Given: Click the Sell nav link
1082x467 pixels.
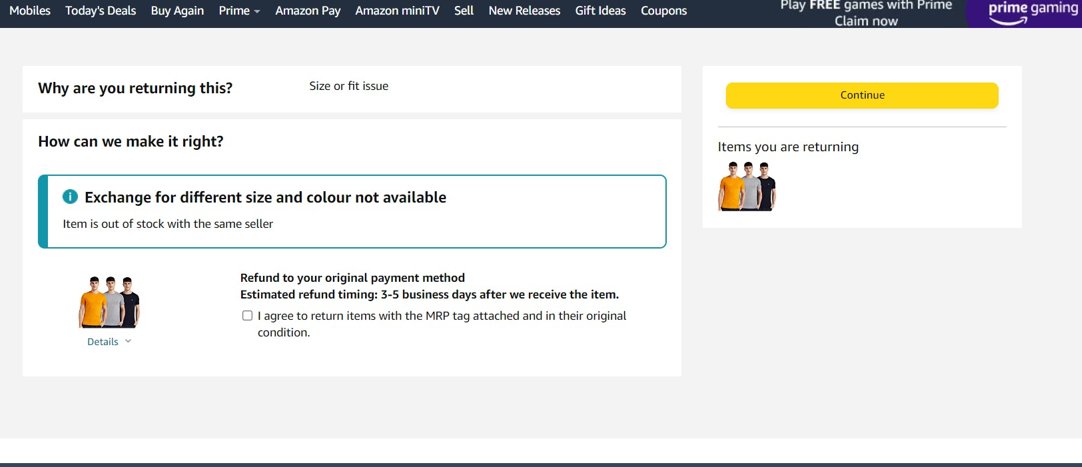Looking at the screenshot, I should [x=464, y=10].
